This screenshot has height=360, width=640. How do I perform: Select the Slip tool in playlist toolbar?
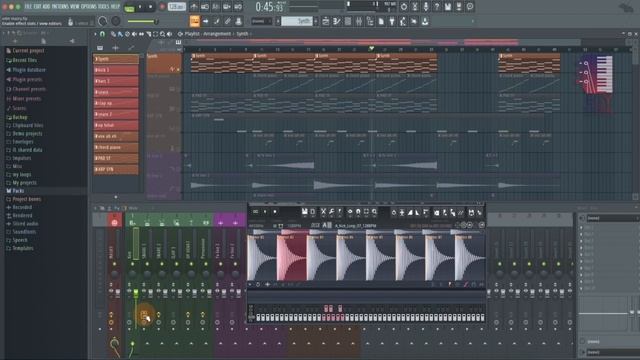pyautogui.click(x=141, y=34)
